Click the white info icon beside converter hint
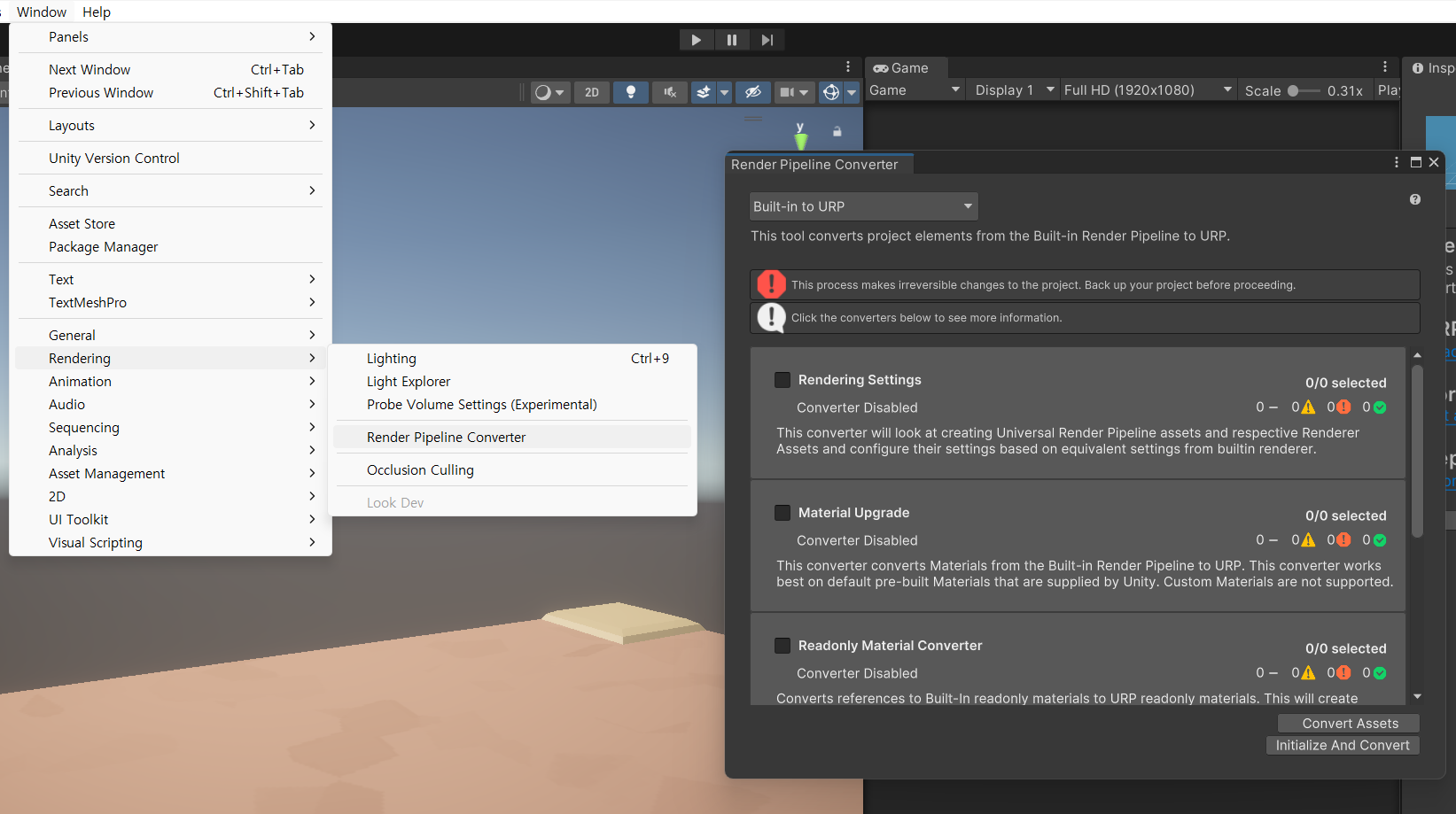 pyautogui.click(x=771, y=317)
